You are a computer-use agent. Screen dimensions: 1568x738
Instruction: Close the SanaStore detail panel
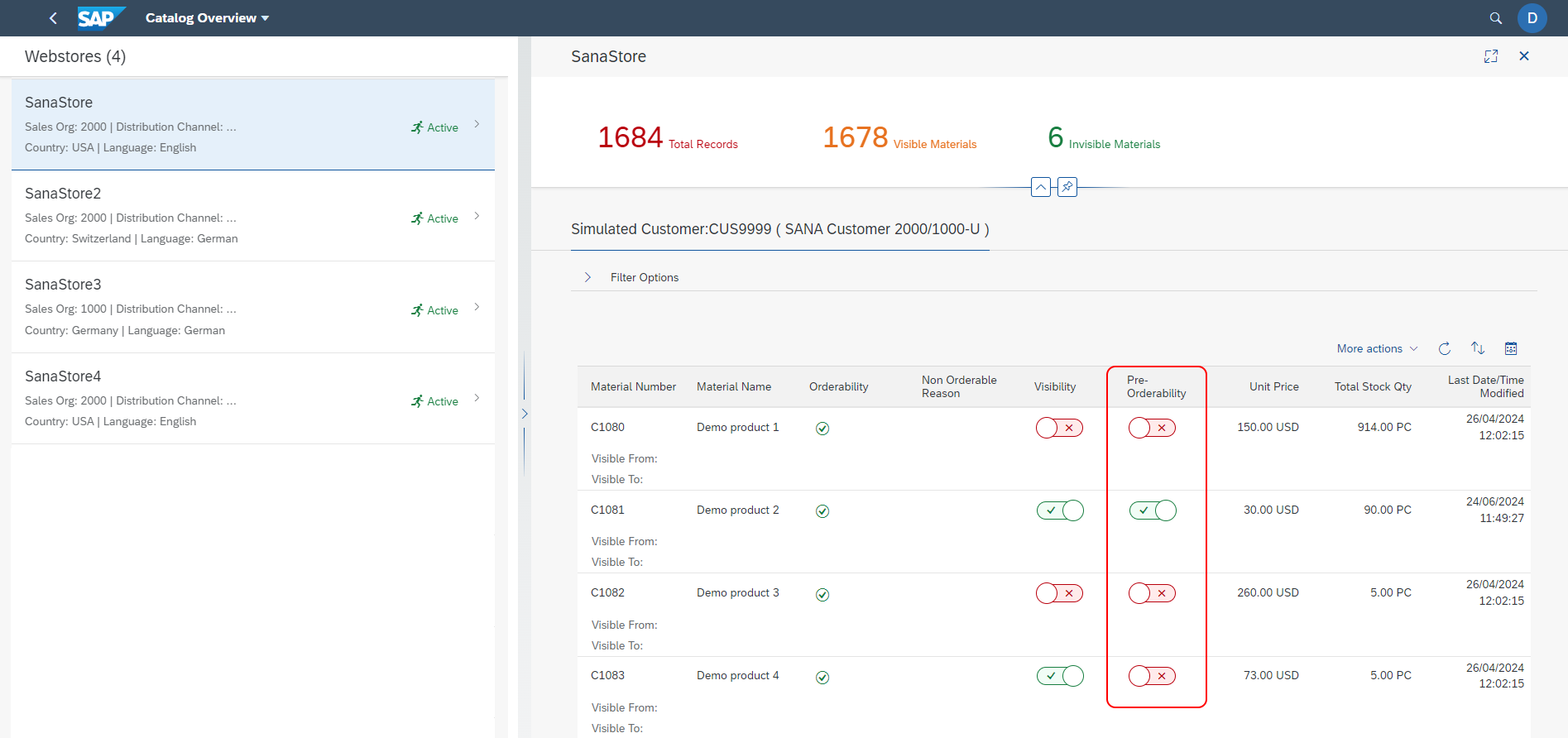pyautogui.click(x=1524, y=56)
